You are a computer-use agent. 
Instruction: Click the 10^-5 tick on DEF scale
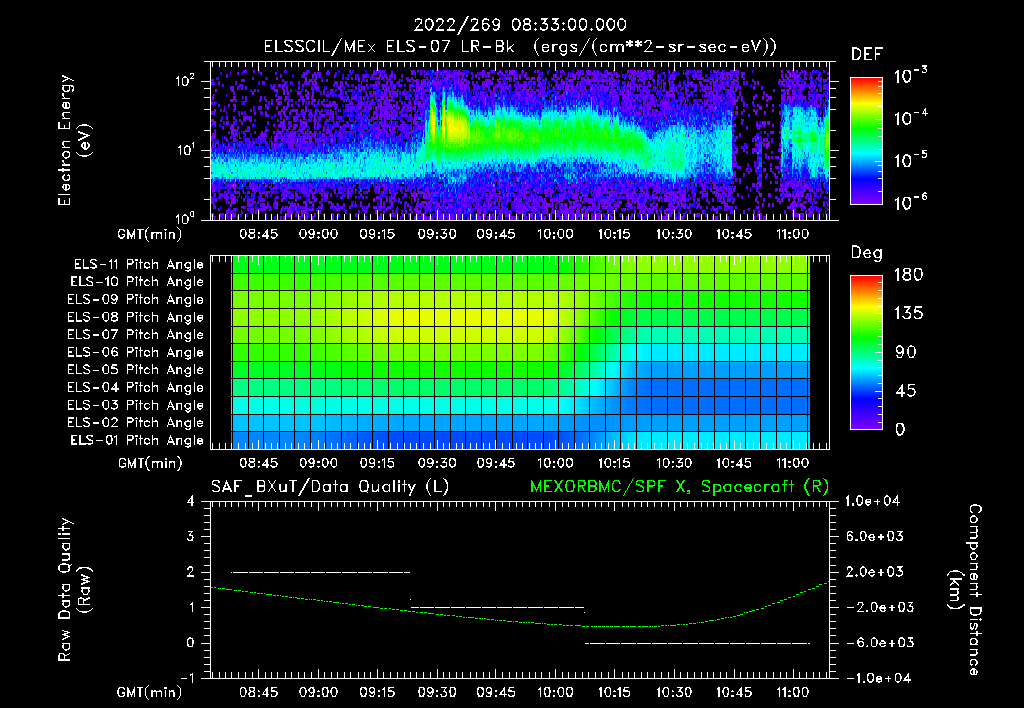click(x=910, y=161)
